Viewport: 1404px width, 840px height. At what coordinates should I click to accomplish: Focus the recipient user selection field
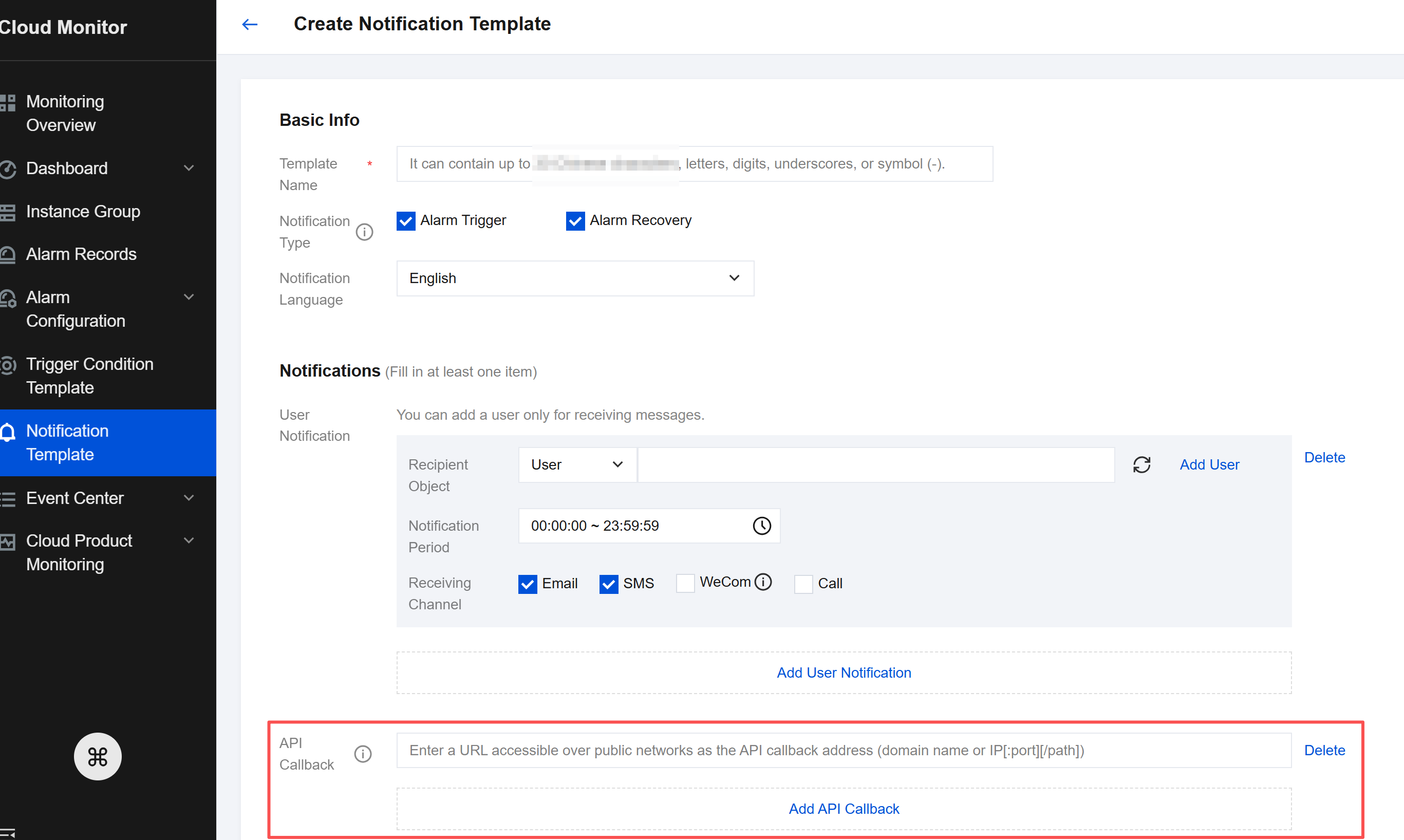[x=876, y=465]
